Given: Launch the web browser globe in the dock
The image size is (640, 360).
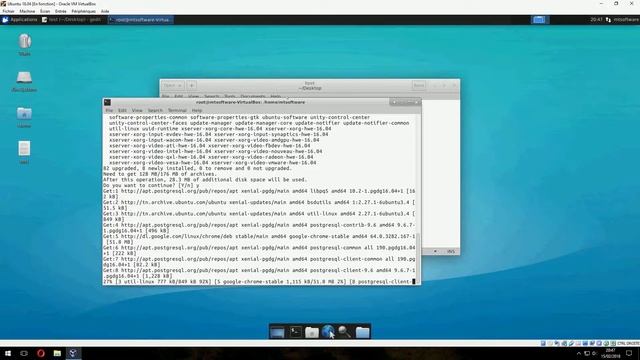Looking at the screenshot, I should 328,331.
